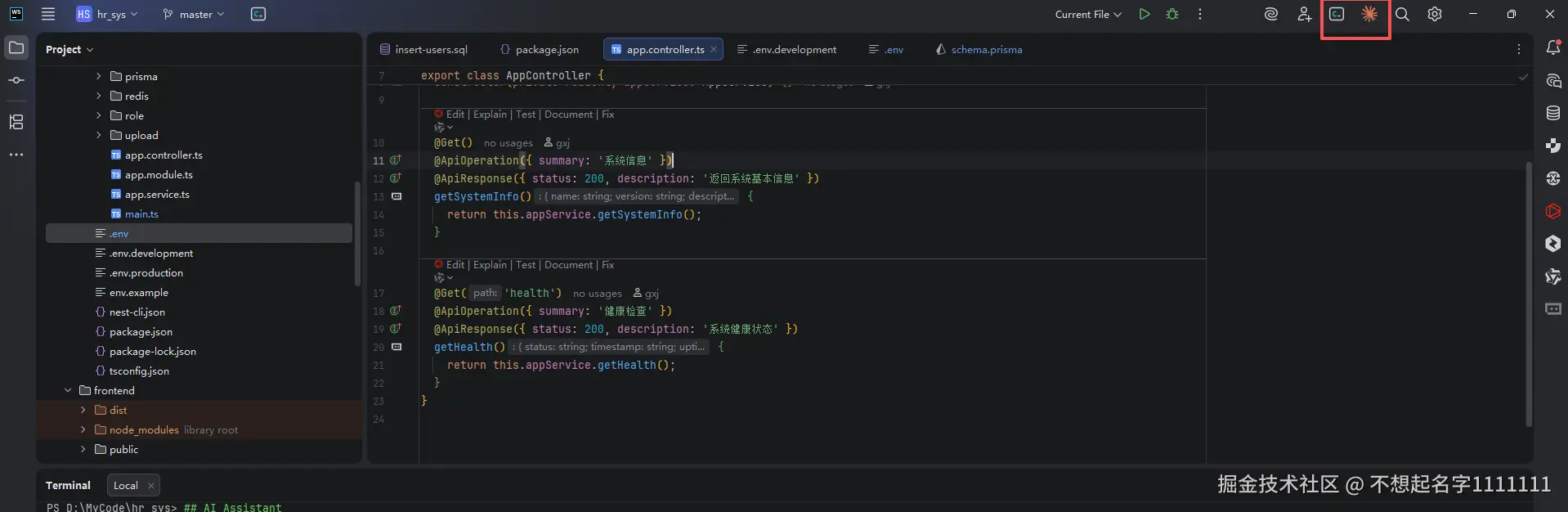The width and height of the screenshot is (1568, 512).
Task: Open the Project view dropdown header
Action: [69, 49]
